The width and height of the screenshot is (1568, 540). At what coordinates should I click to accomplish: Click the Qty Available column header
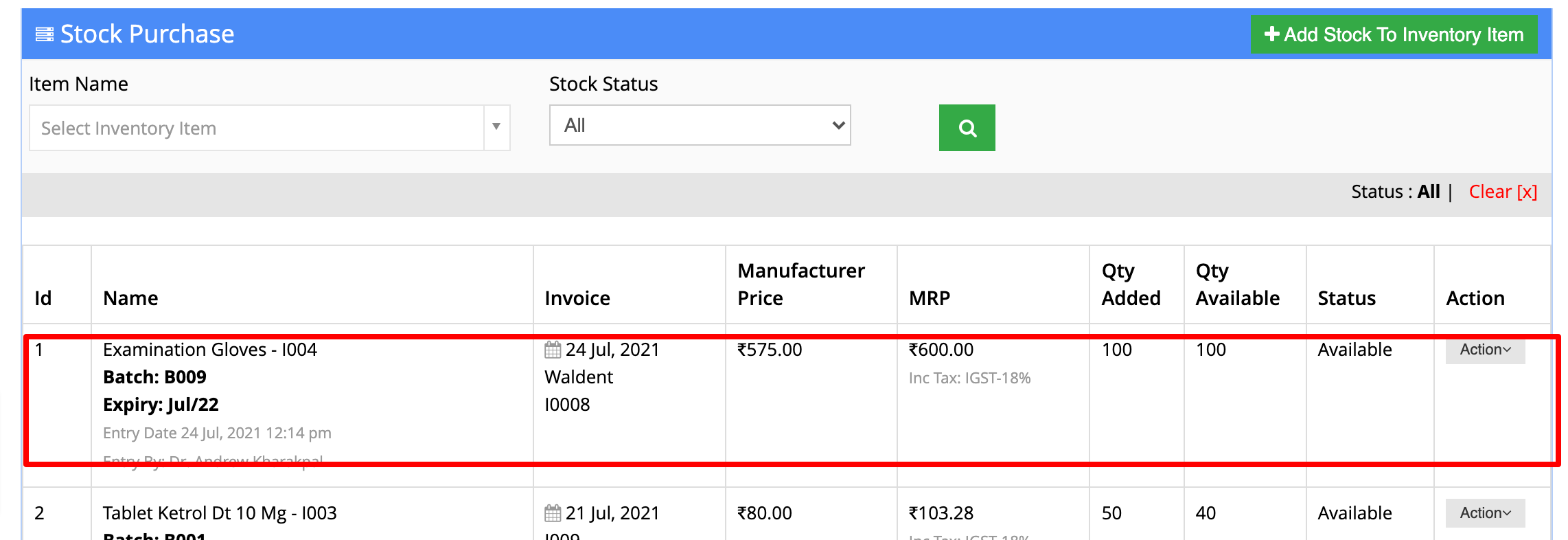[x=1238, y=284]
